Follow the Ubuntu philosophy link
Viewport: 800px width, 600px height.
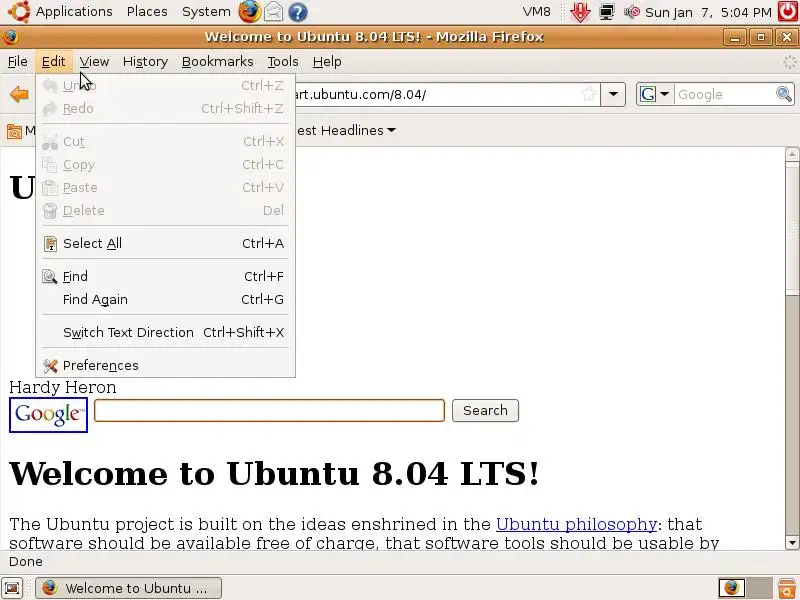click(576, 524)
